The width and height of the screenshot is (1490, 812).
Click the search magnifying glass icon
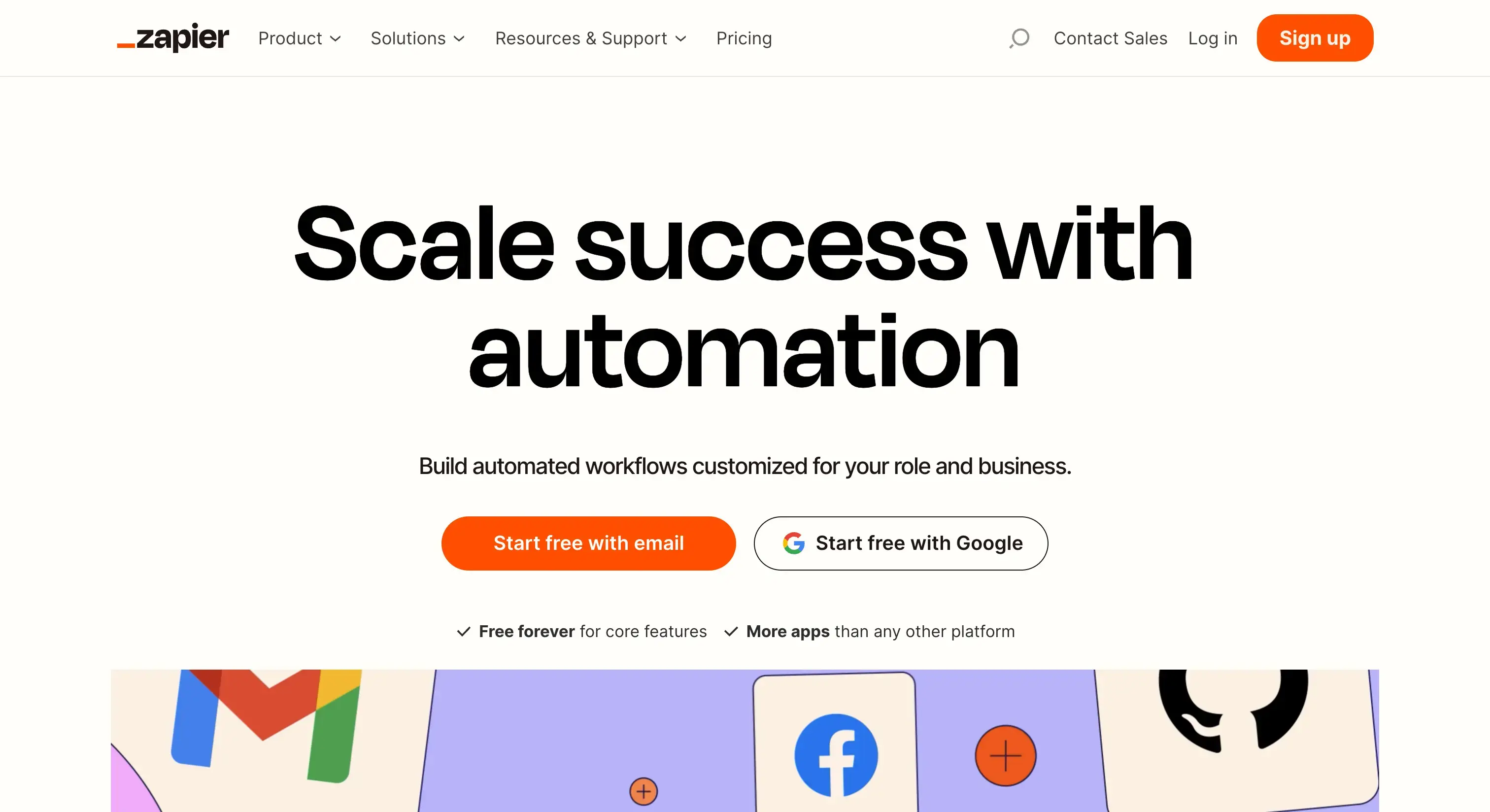[1019, 38]
